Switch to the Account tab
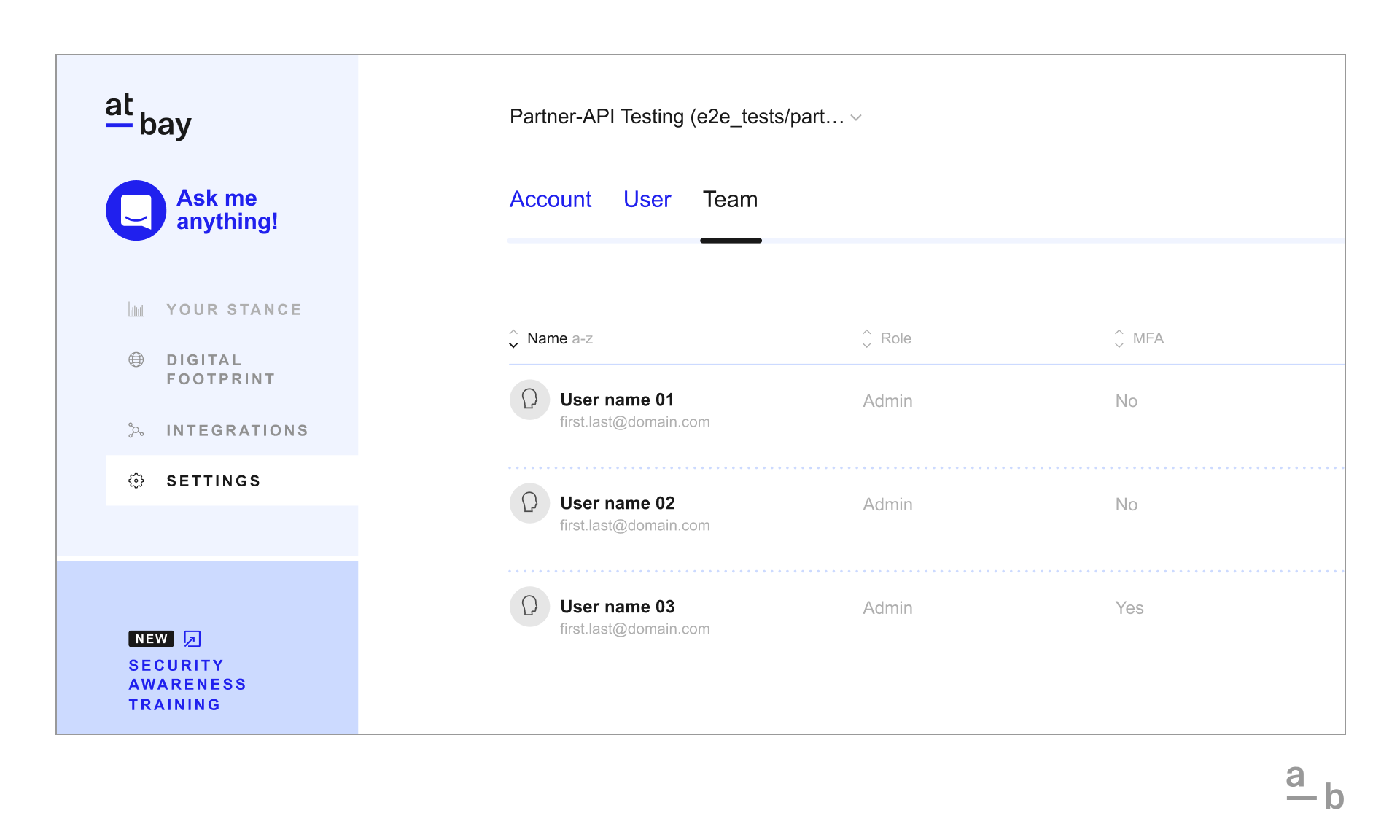The height and width of the screenshot is (840, 1400). (551, 199)
